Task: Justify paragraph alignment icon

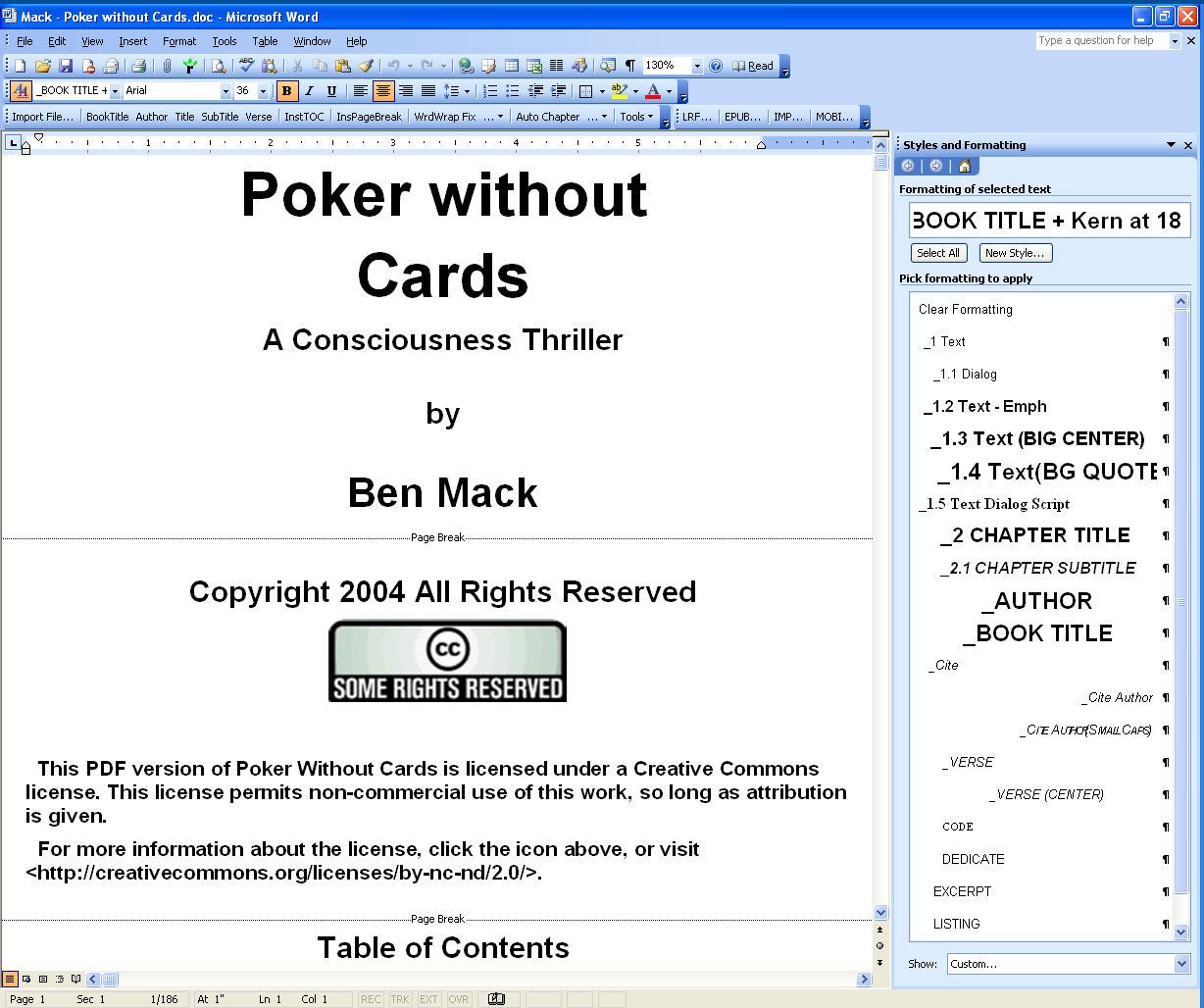Action: pyautogui.click(x=428, y=91)
